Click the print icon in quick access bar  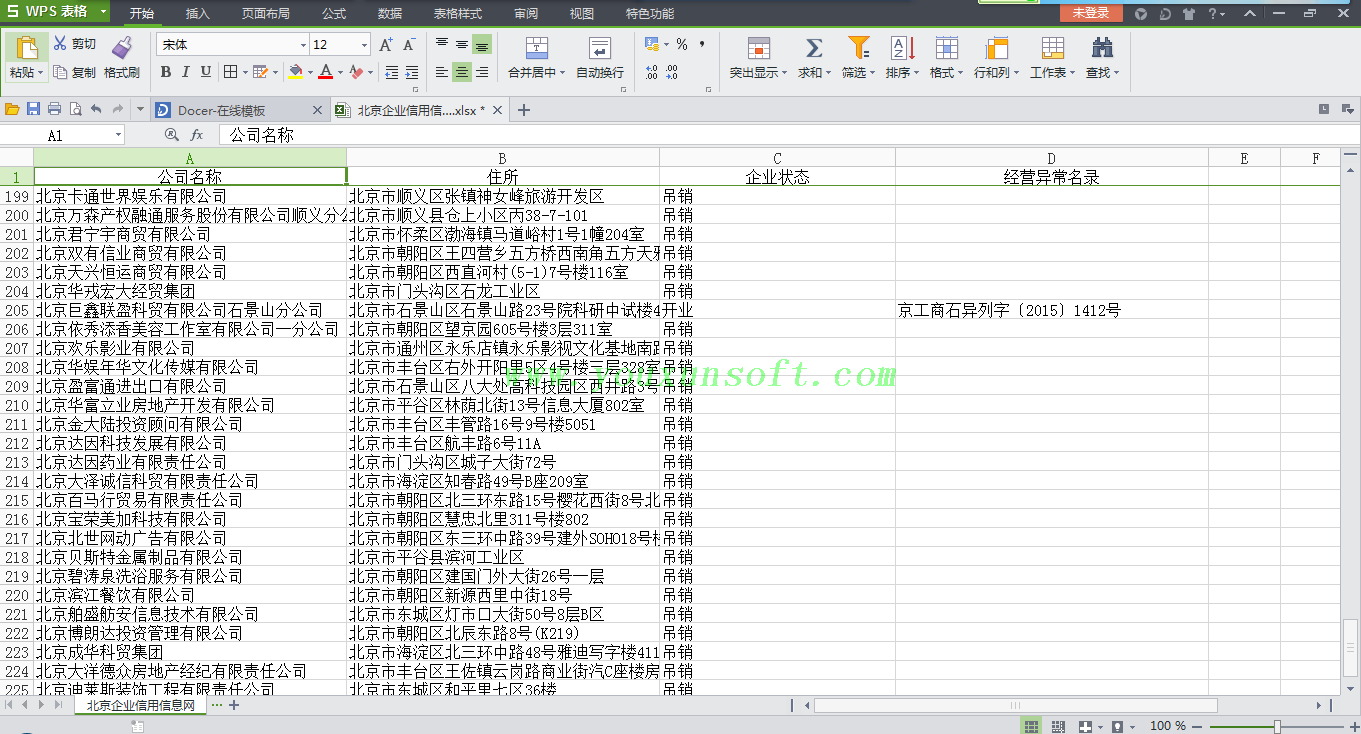[x=54, y=109]
